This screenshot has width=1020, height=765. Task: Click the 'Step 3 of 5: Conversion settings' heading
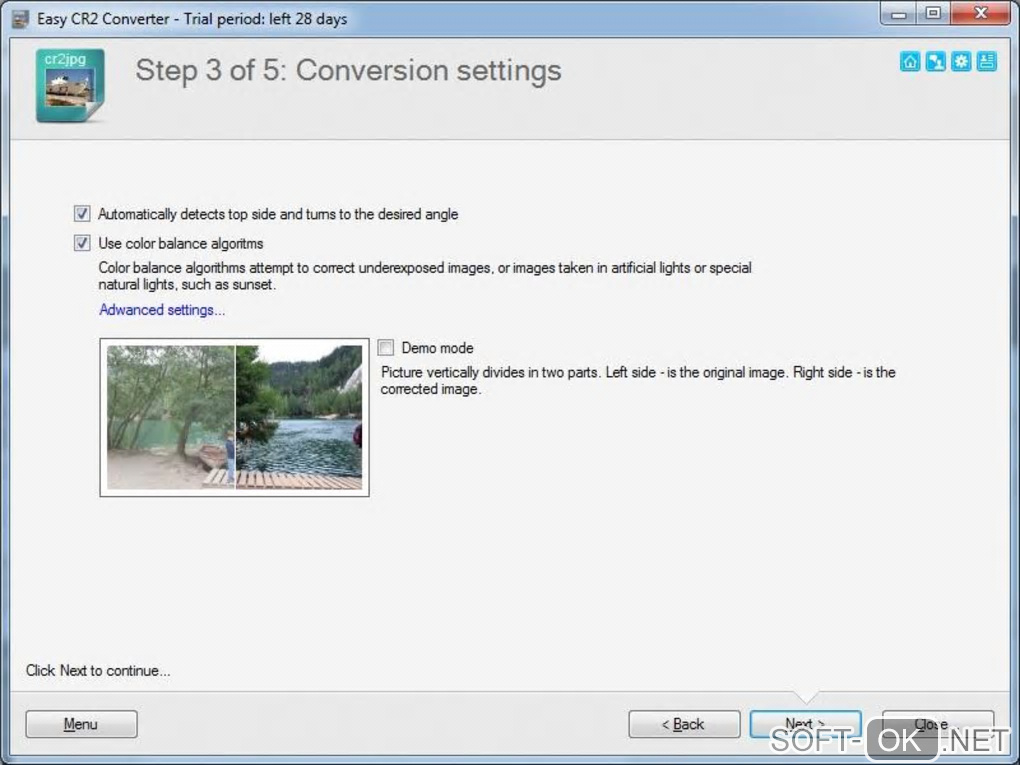(348, 70)
